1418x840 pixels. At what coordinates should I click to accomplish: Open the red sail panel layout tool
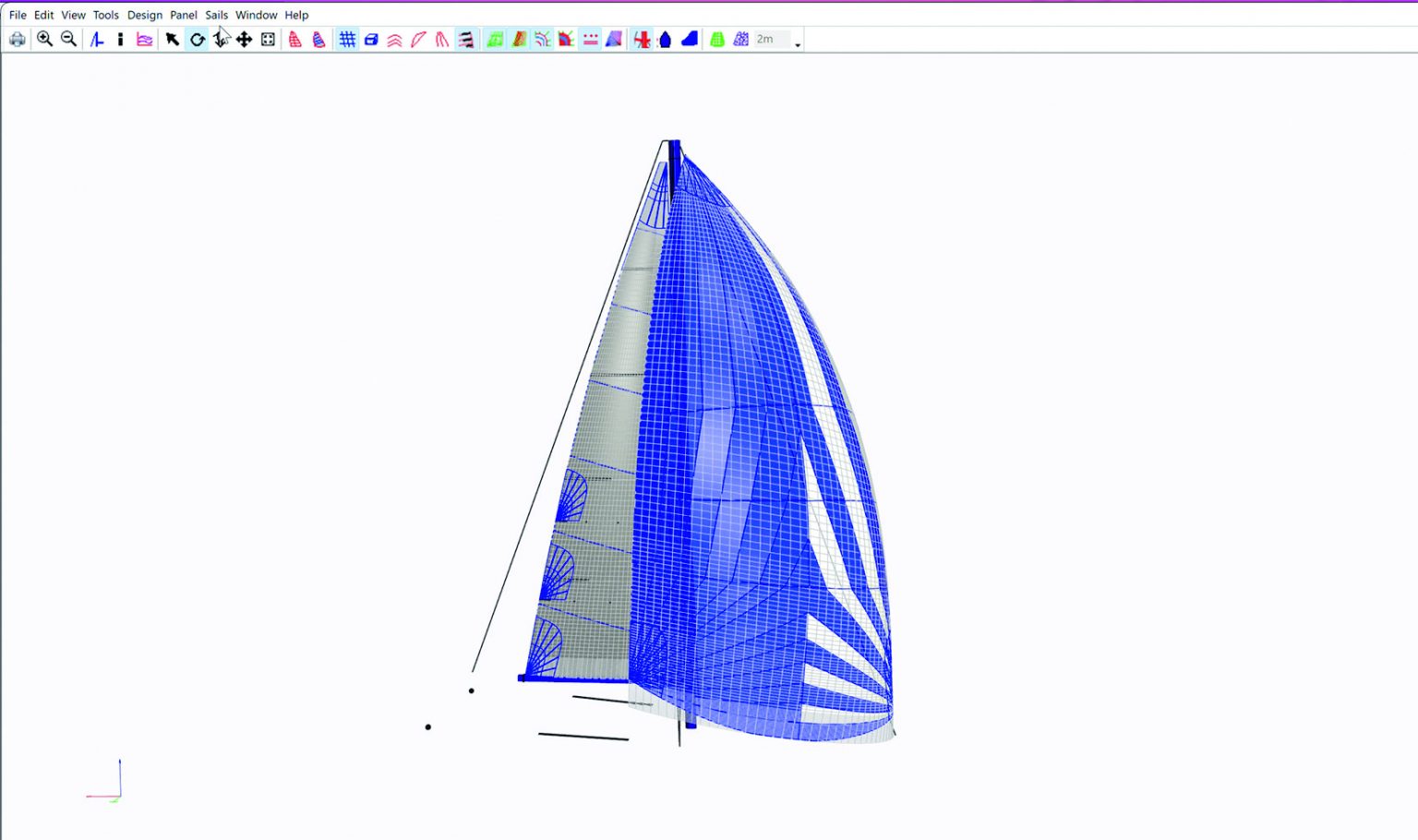[x=294, y=39]
